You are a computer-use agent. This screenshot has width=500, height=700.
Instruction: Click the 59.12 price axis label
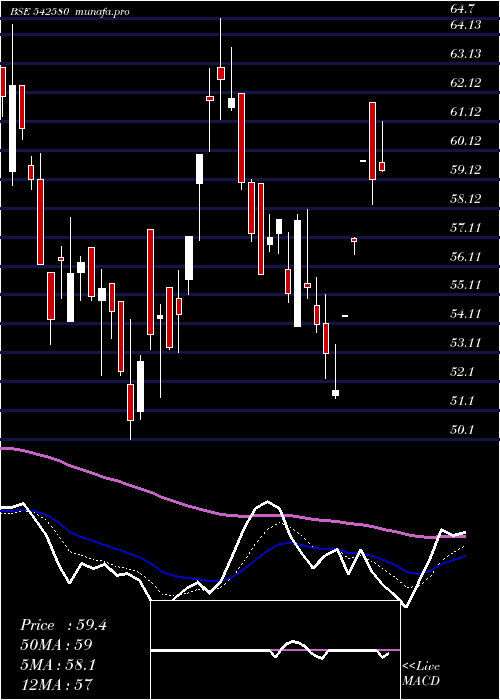coord(466,170)
